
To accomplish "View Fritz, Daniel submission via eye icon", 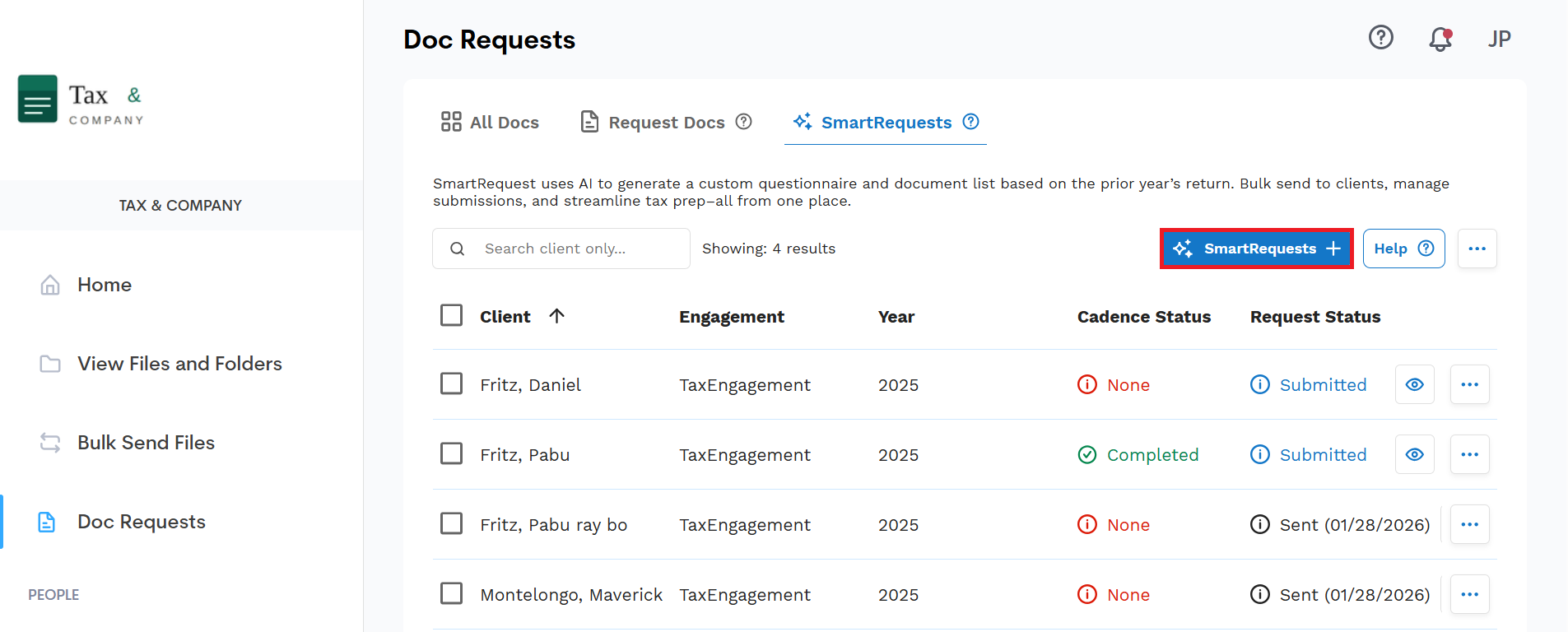I will pos(1415,384).
